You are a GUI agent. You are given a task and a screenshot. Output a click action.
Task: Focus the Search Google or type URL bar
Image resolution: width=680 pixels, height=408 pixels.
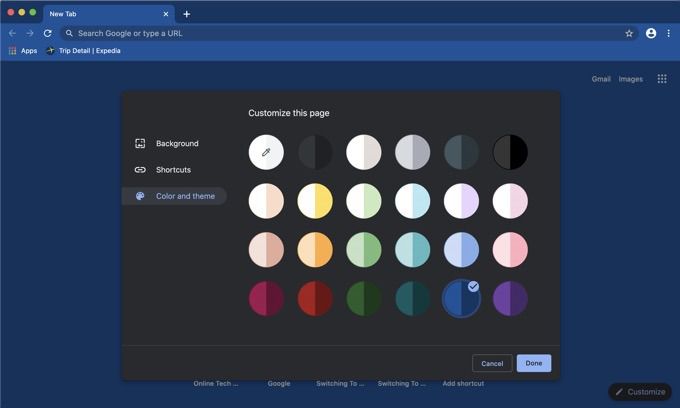(x=349, y=33)
